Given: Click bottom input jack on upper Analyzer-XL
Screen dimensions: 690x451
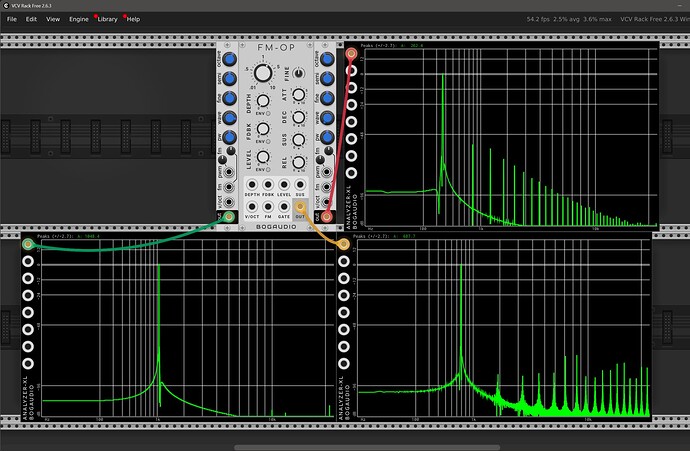Looking at the screenshot, I should [x=351, y=173].
